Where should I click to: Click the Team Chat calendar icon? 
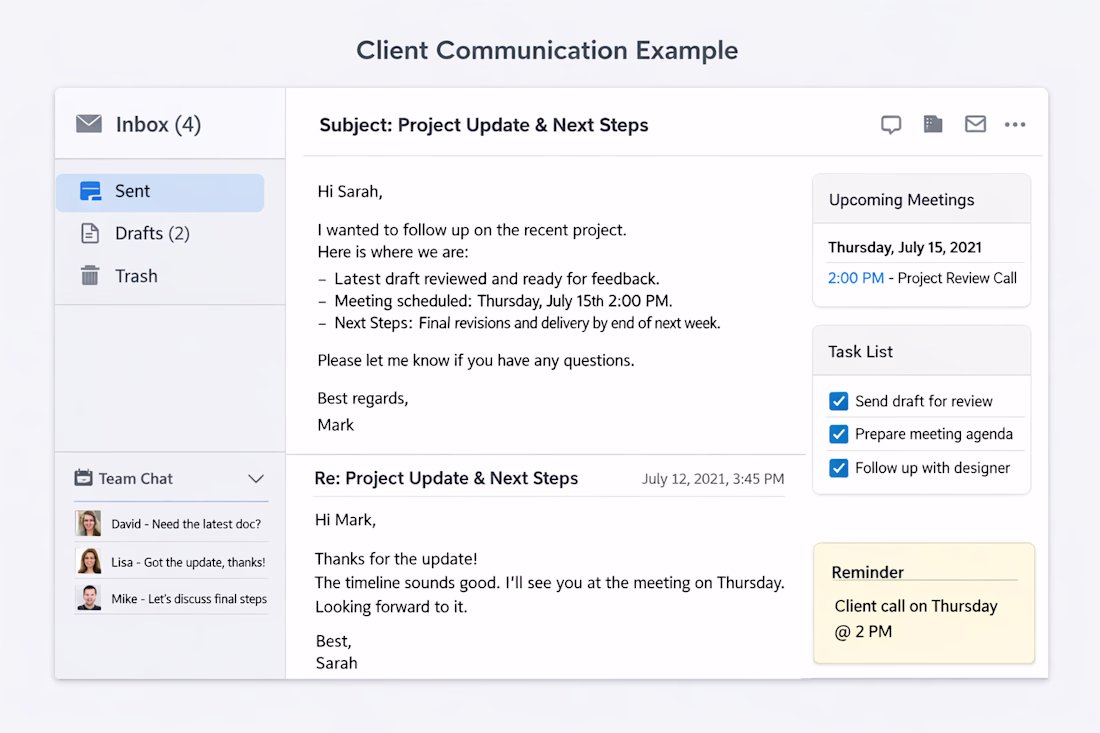point(83,478)
